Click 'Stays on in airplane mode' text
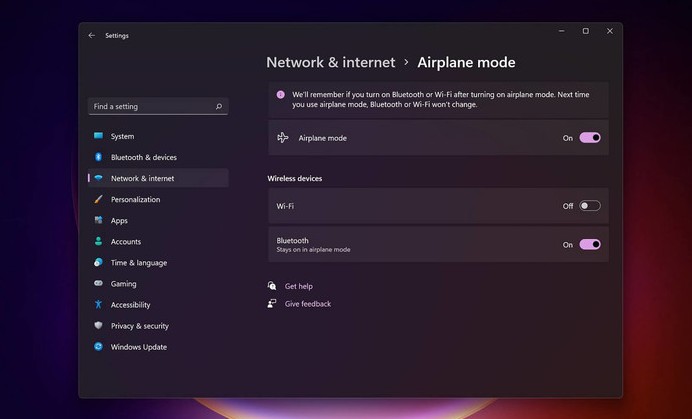The width and height of the screenshot is (692, 419). coord(313,250)
